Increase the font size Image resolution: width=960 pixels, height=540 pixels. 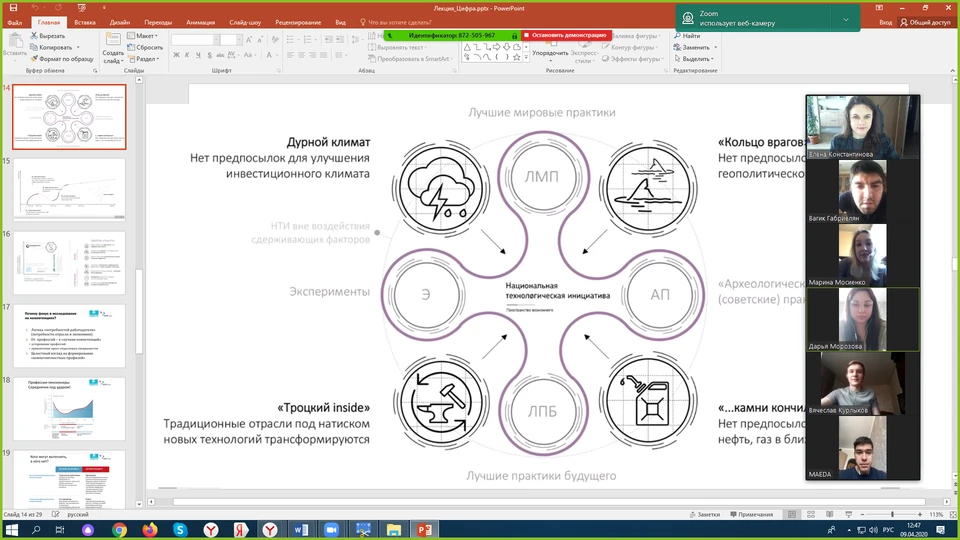pos(249,40)
